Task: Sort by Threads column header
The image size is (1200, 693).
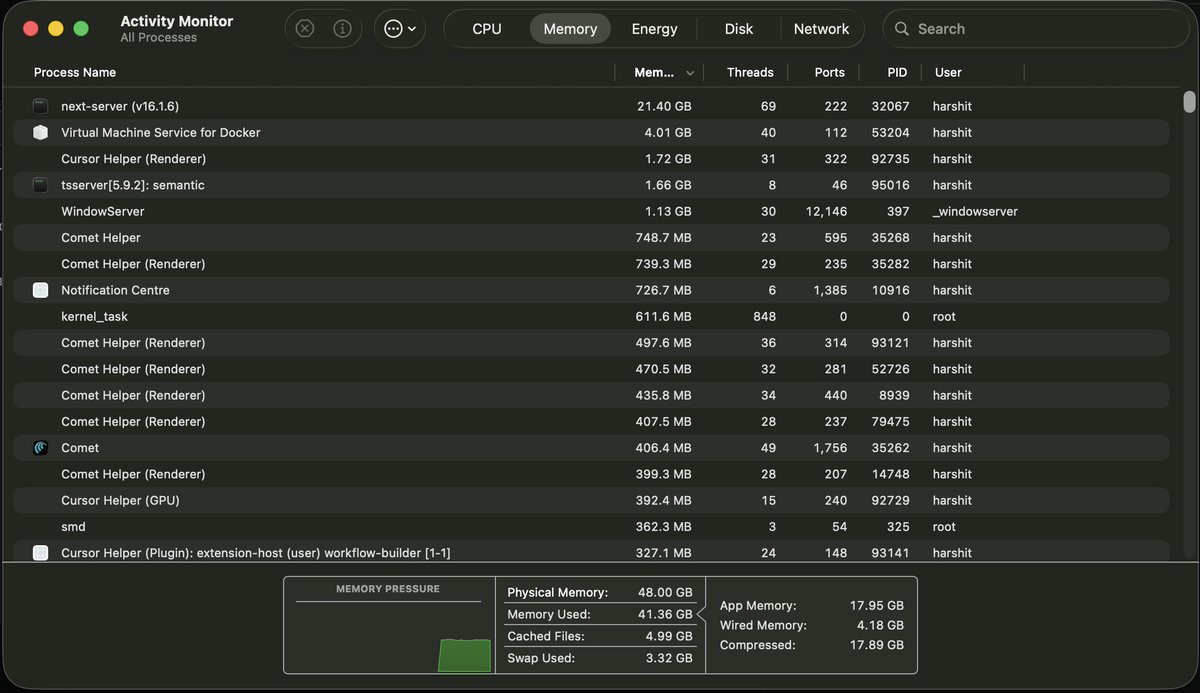Action: [750, 72]
